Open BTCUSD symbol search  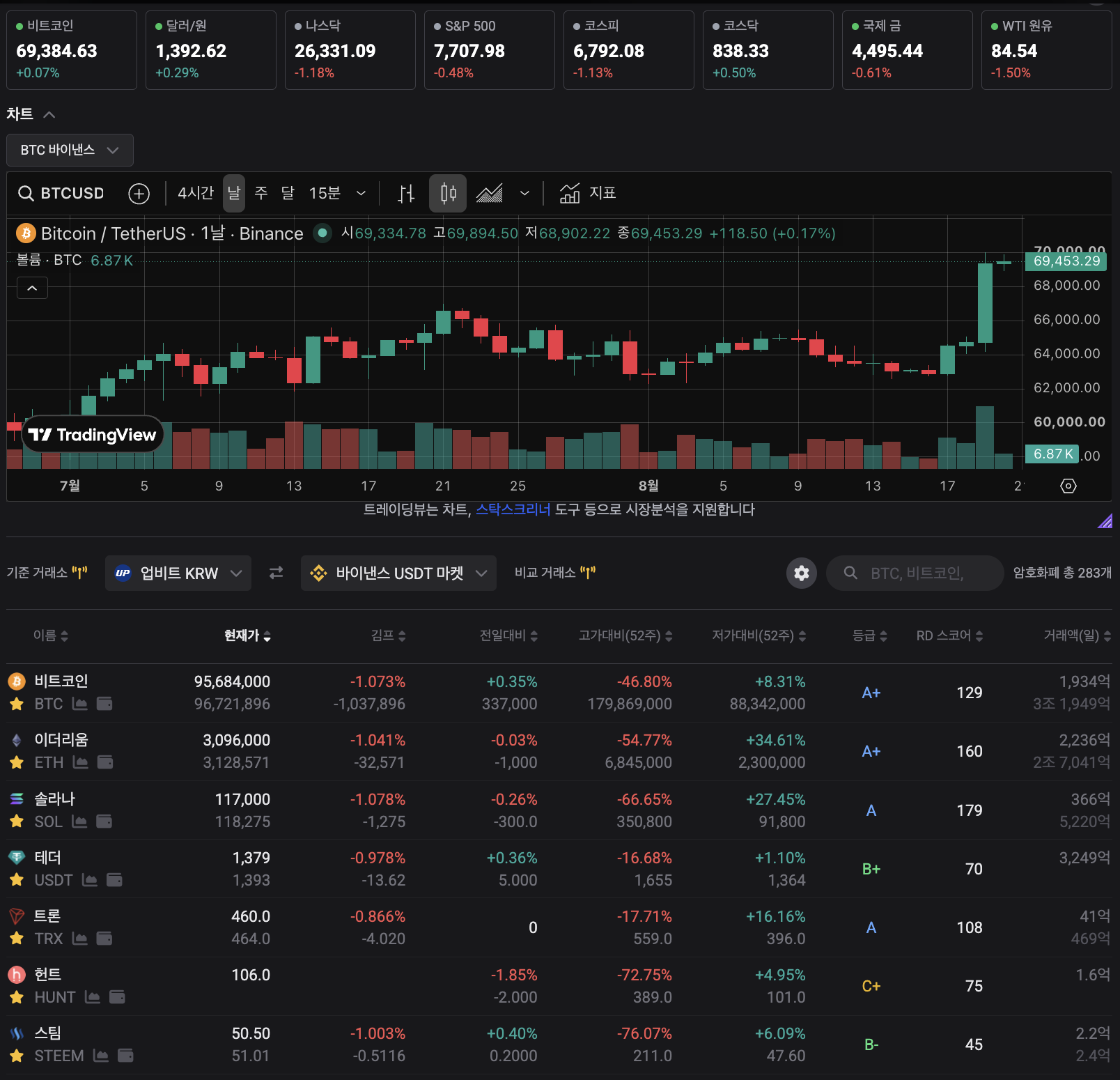(61, 193)
